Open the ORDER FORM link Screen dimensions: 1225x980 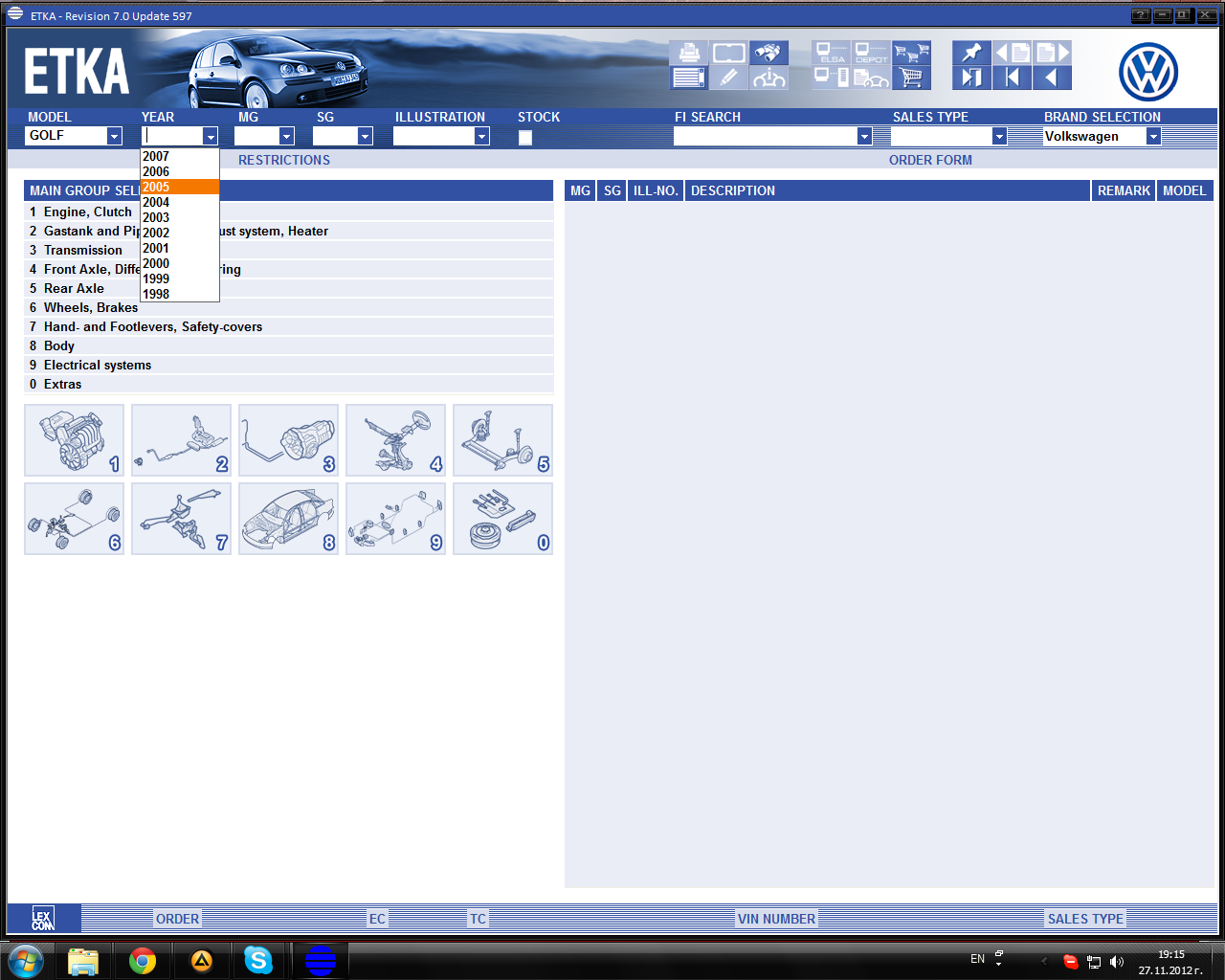tap(930, 160)
